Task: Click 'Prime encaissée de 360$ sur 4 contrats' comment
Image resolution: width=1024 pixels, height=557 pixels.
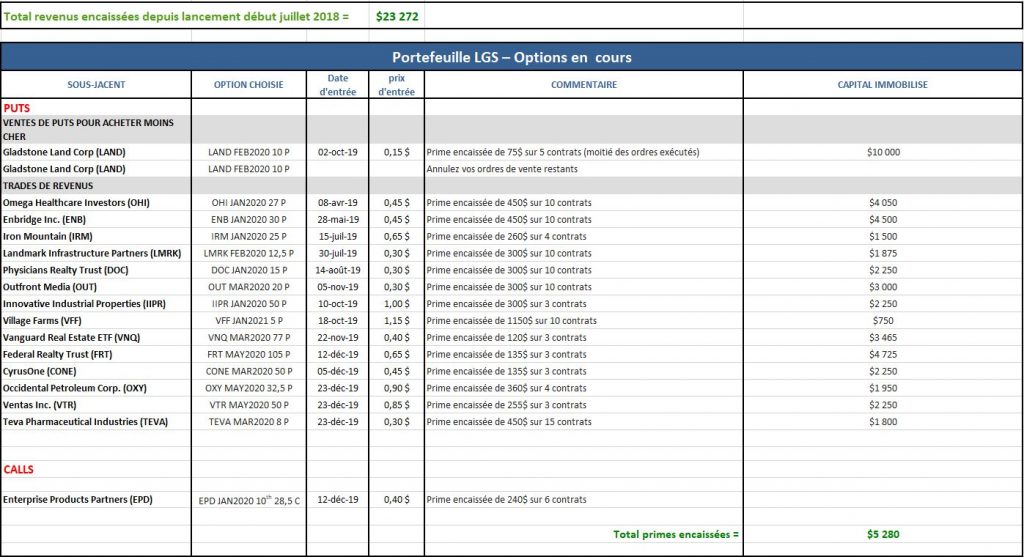Action: click(x=506, y=389)
